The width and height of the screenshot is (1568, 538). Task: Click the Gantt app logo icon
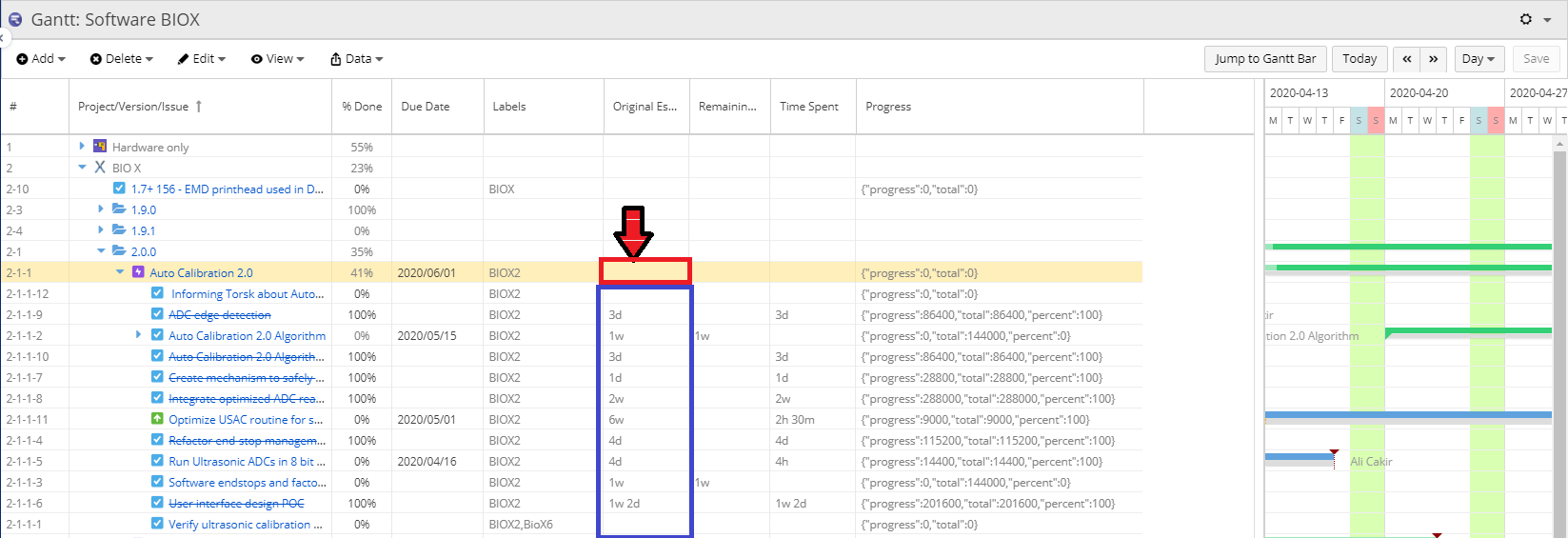point(15,19)
